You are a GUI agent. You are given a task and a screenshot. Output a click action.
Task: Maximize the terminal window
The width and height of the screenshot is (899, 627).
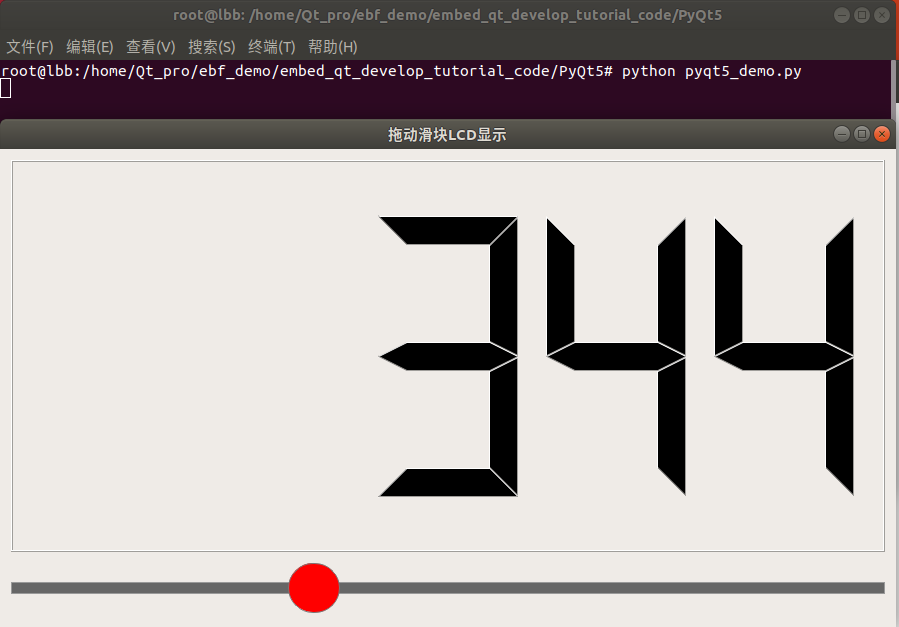pos(862,15)
